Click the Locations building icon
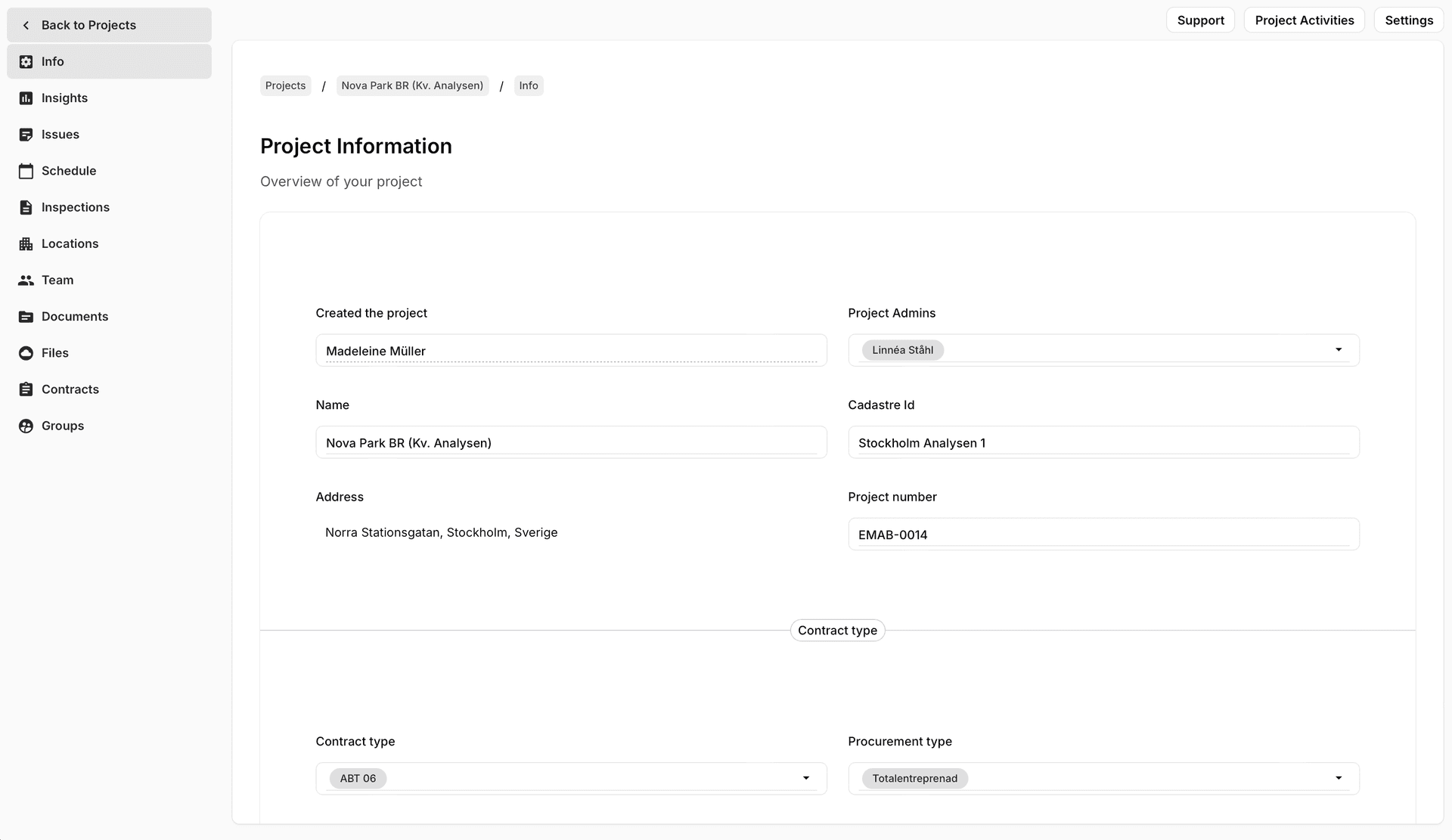Screen dimensions: 1452x840 click(26, 243)
